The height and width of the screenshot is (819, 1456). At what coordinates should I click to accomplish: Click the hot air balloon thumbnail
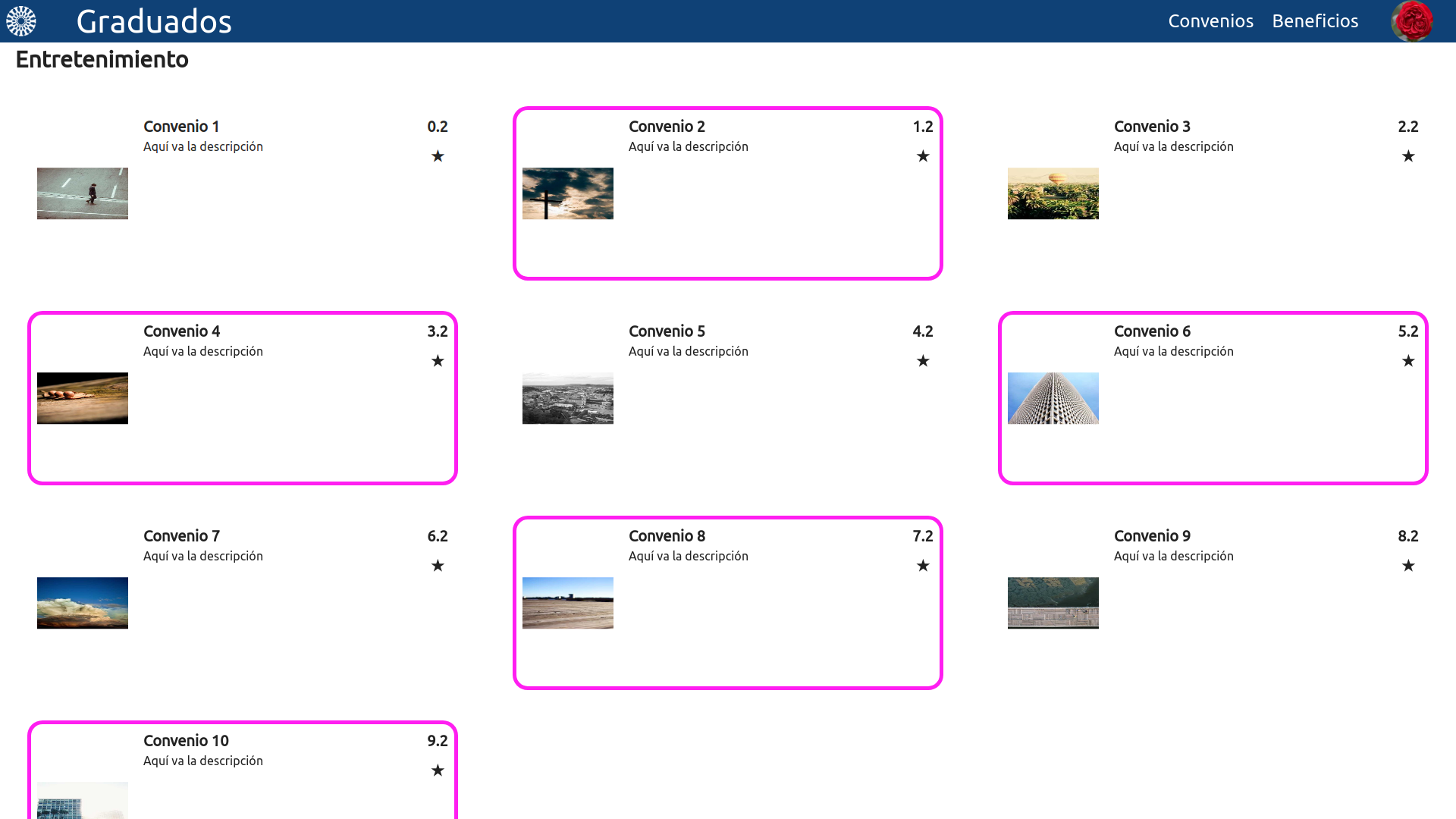[x=1053, y=193]
